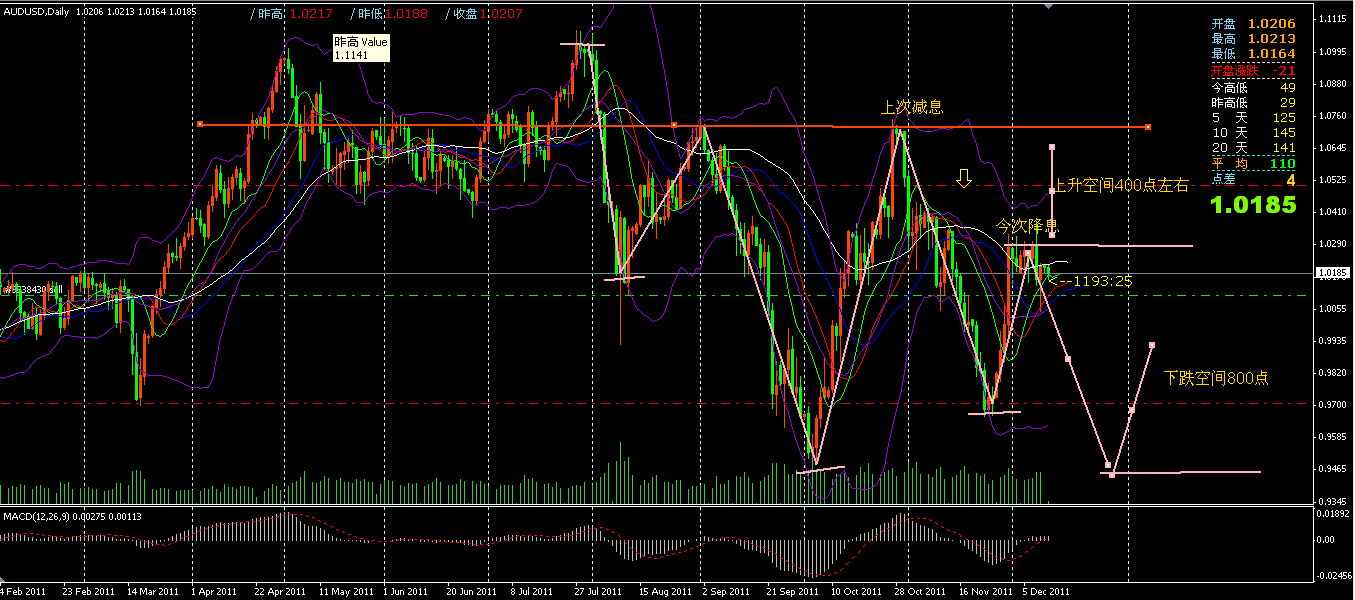The image size is (1355, 600).
Task: Click the 昨高低 29 row
Action: coord(1254,103)
